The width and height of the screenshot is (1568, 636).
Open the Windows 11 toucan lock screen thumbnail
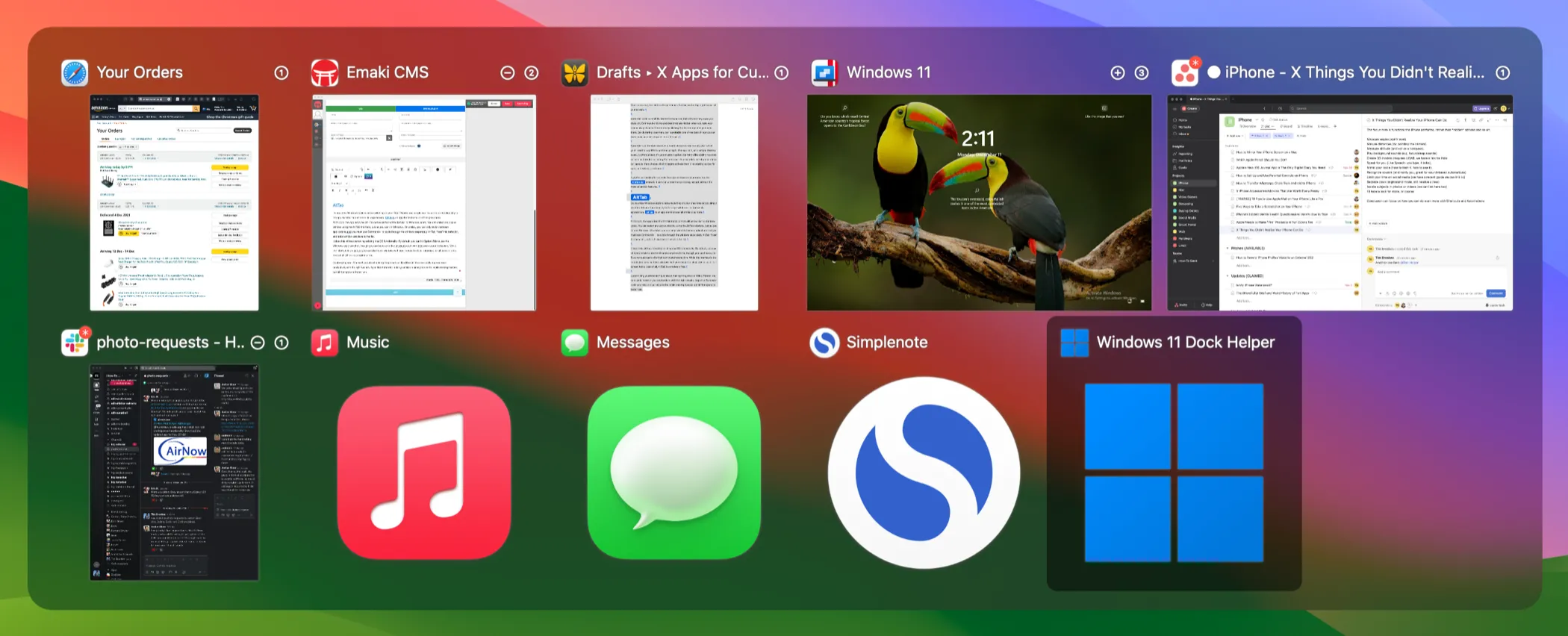pyautogui.click(x=979, y=202)
